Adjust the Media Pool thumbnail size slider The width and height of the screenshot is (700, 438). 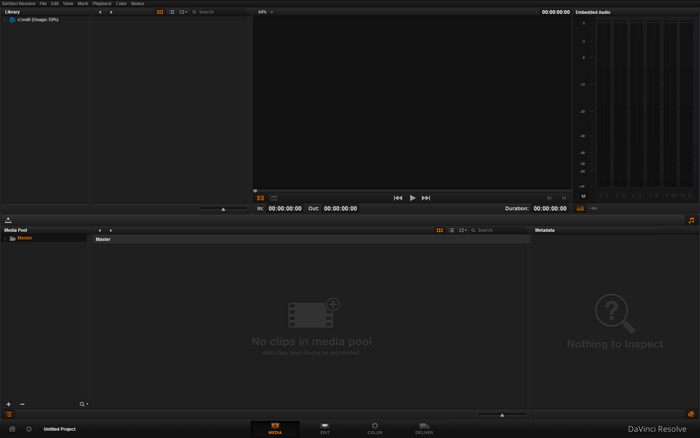point(502,415)
